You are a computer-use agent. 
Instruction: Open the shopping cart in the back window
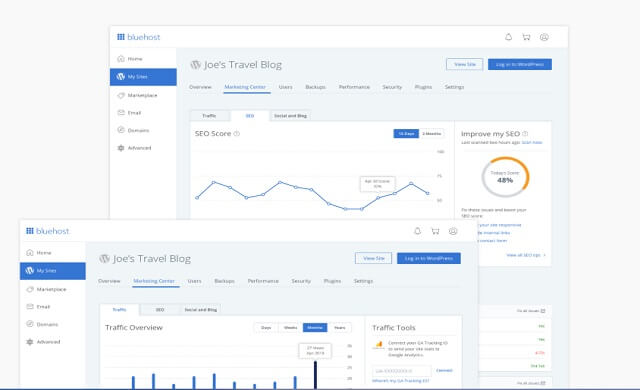[526, 37]
